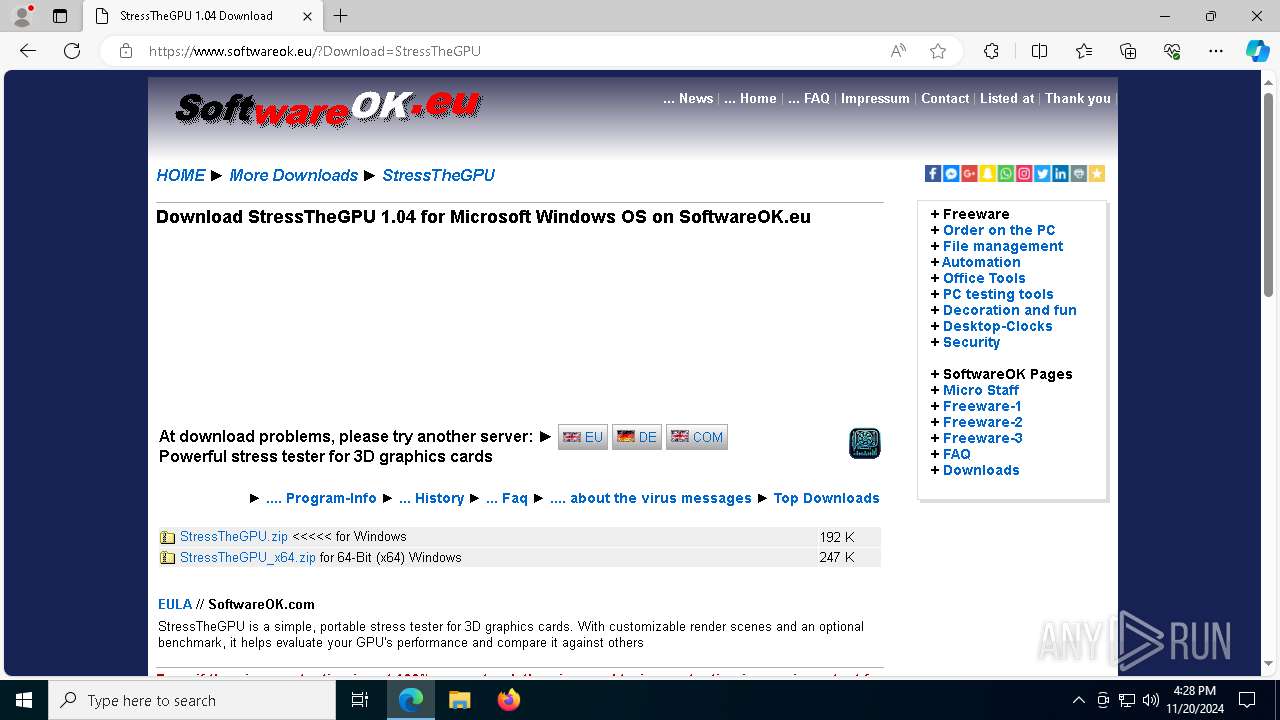Switch to the COM download server
Screen dimensions: 1280x720
[x=697, y=437]
